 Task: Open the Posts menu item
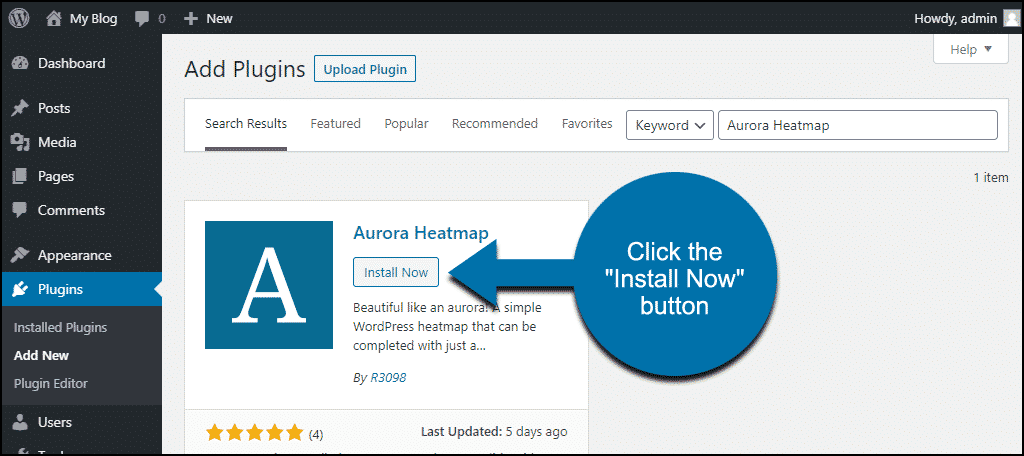[81, 108]
